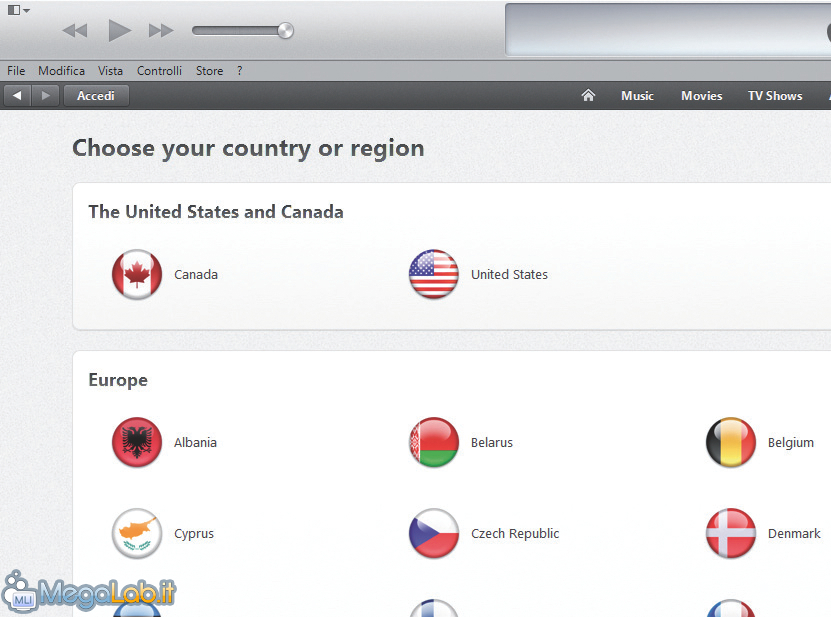Click the Canada flag icon

(x=137, y=275)
